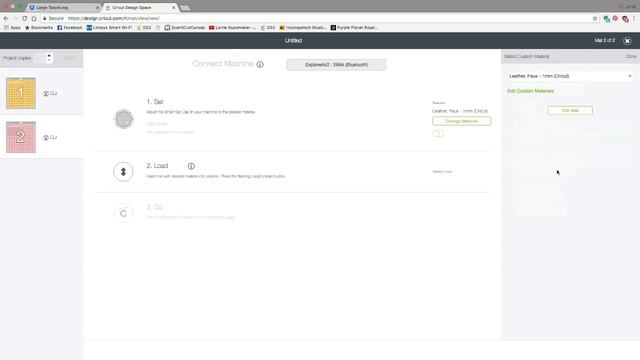Viewport: 640px width, 360px height.
Task: Open a new browser tab
Action: 185,8
